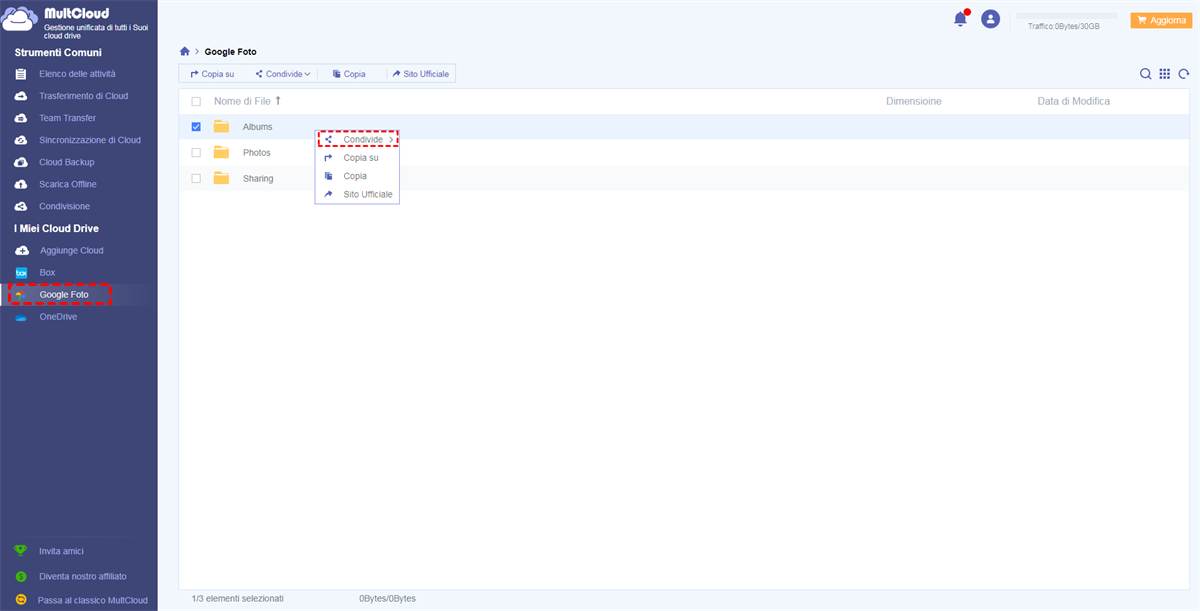Expand the Condivide toolbar dropdown
Viewport: 1200px width, 611px height.
pyautogui.click(x=283, y=74)
